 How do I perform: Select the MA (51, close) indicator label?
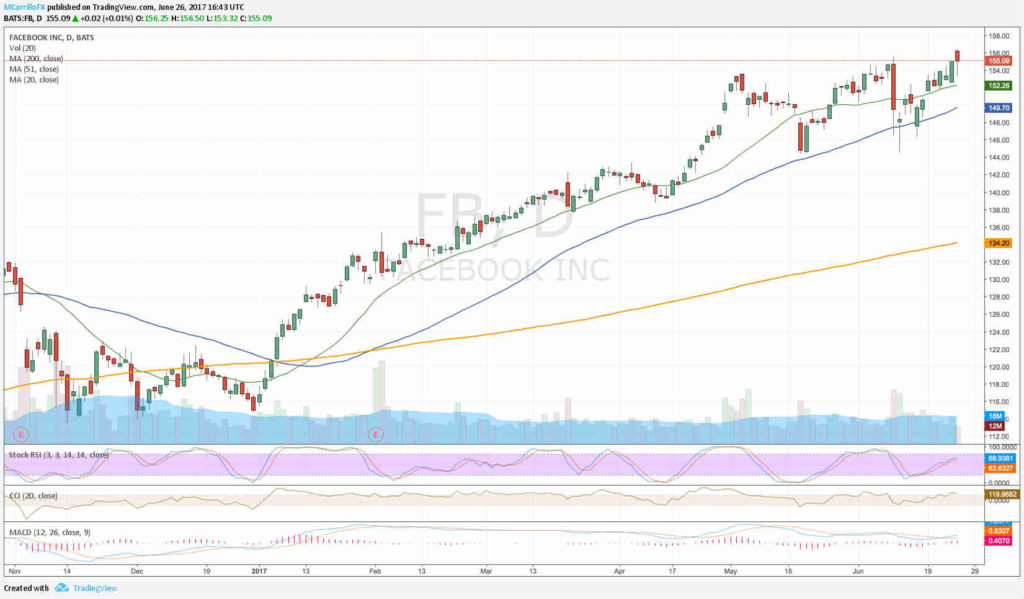point(34,69)
